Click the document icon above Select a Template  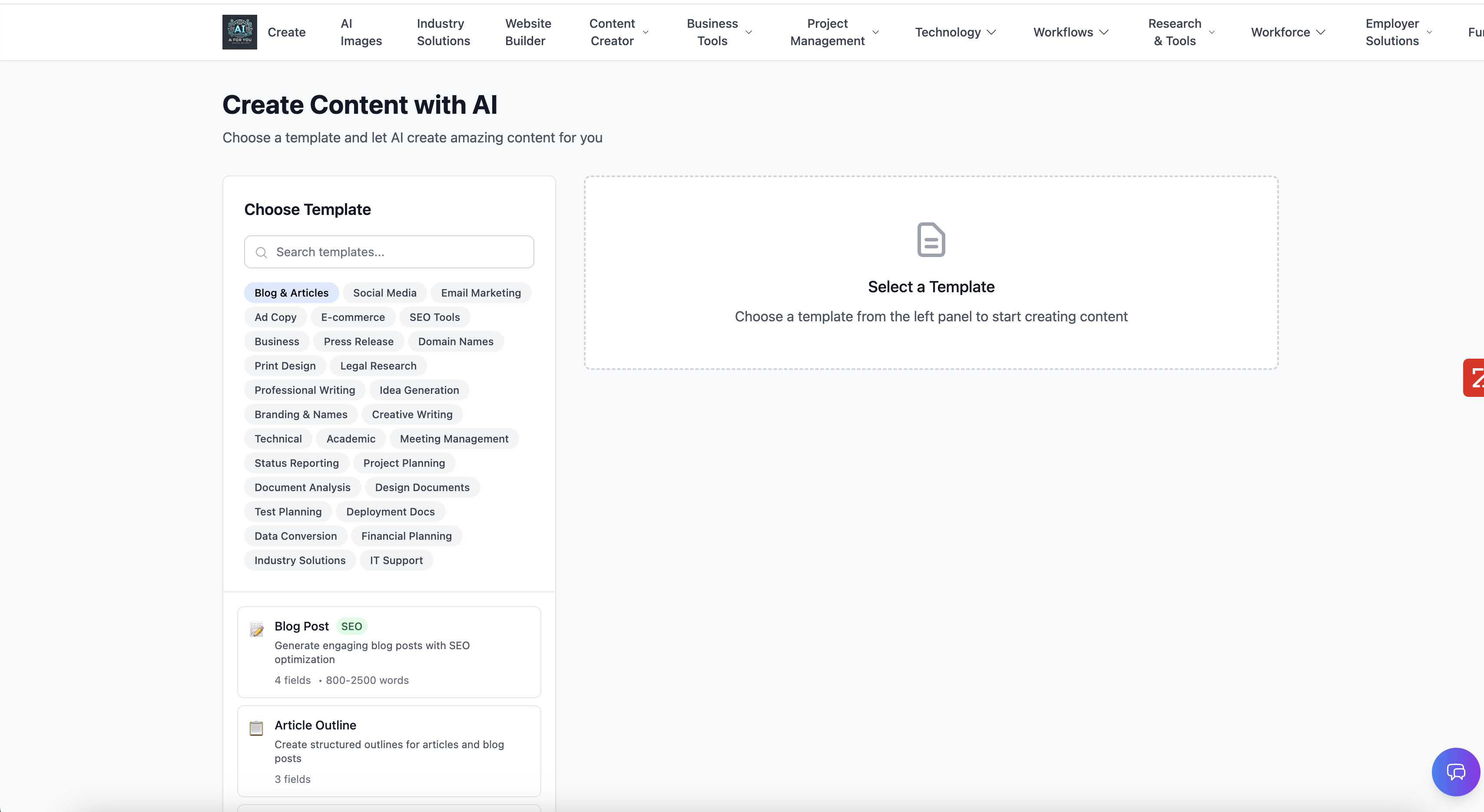pos(931,240)
